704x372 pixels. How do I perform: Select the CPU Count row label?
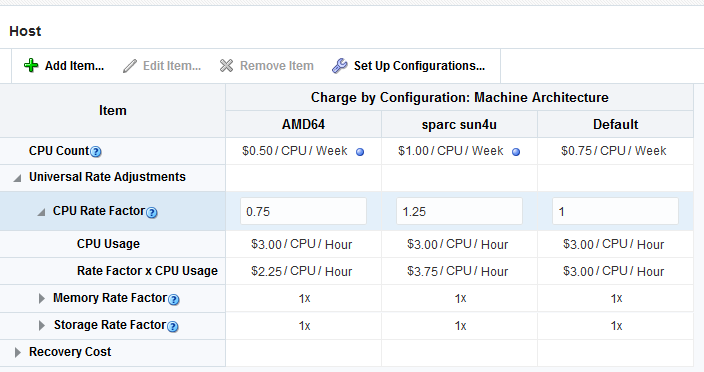tap(59, 151)
